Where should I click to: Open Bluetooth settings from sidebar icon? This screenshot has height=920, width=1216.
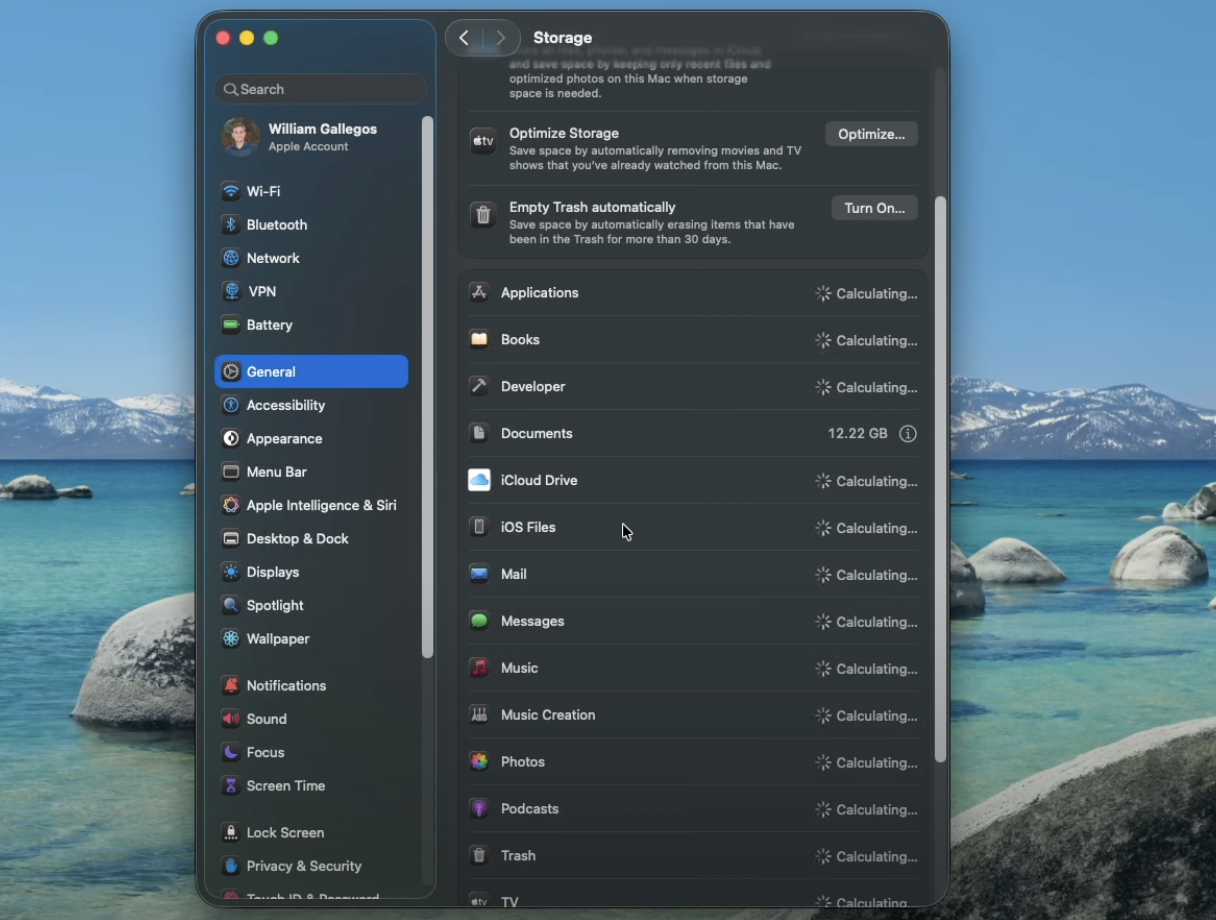(x=231, y=225)
